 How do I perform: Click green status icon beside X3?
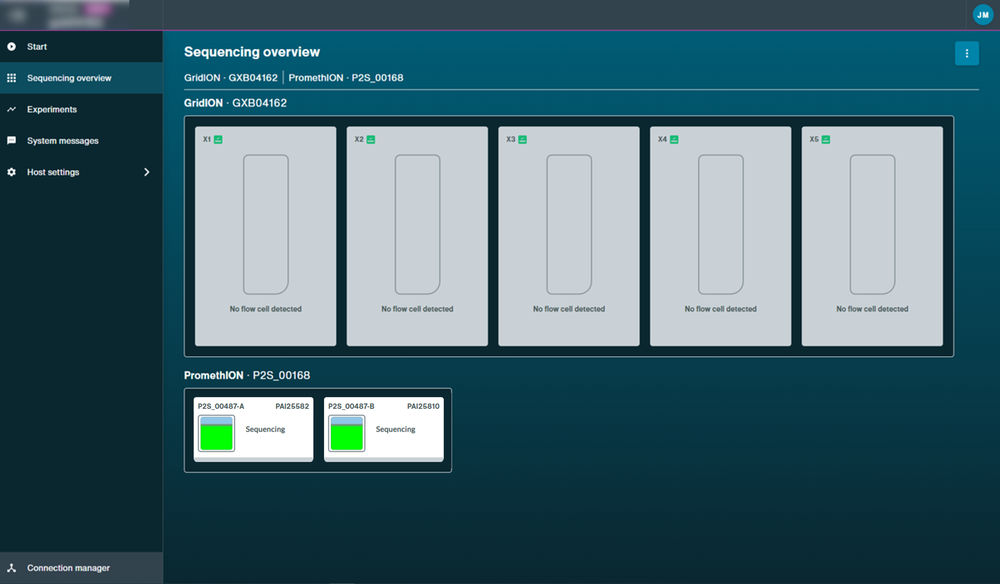[522, 139]
